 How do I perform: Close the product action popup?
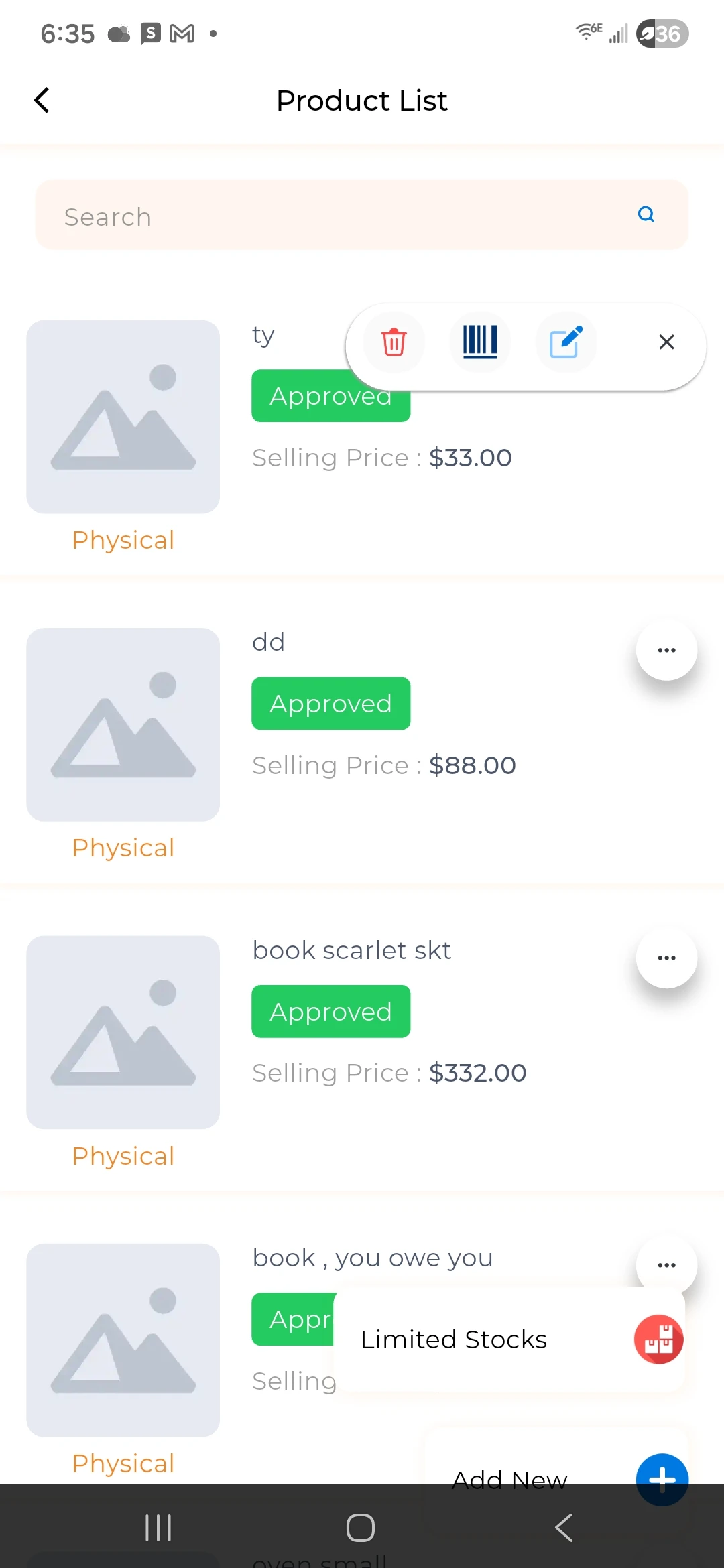(x=666, y=342)
